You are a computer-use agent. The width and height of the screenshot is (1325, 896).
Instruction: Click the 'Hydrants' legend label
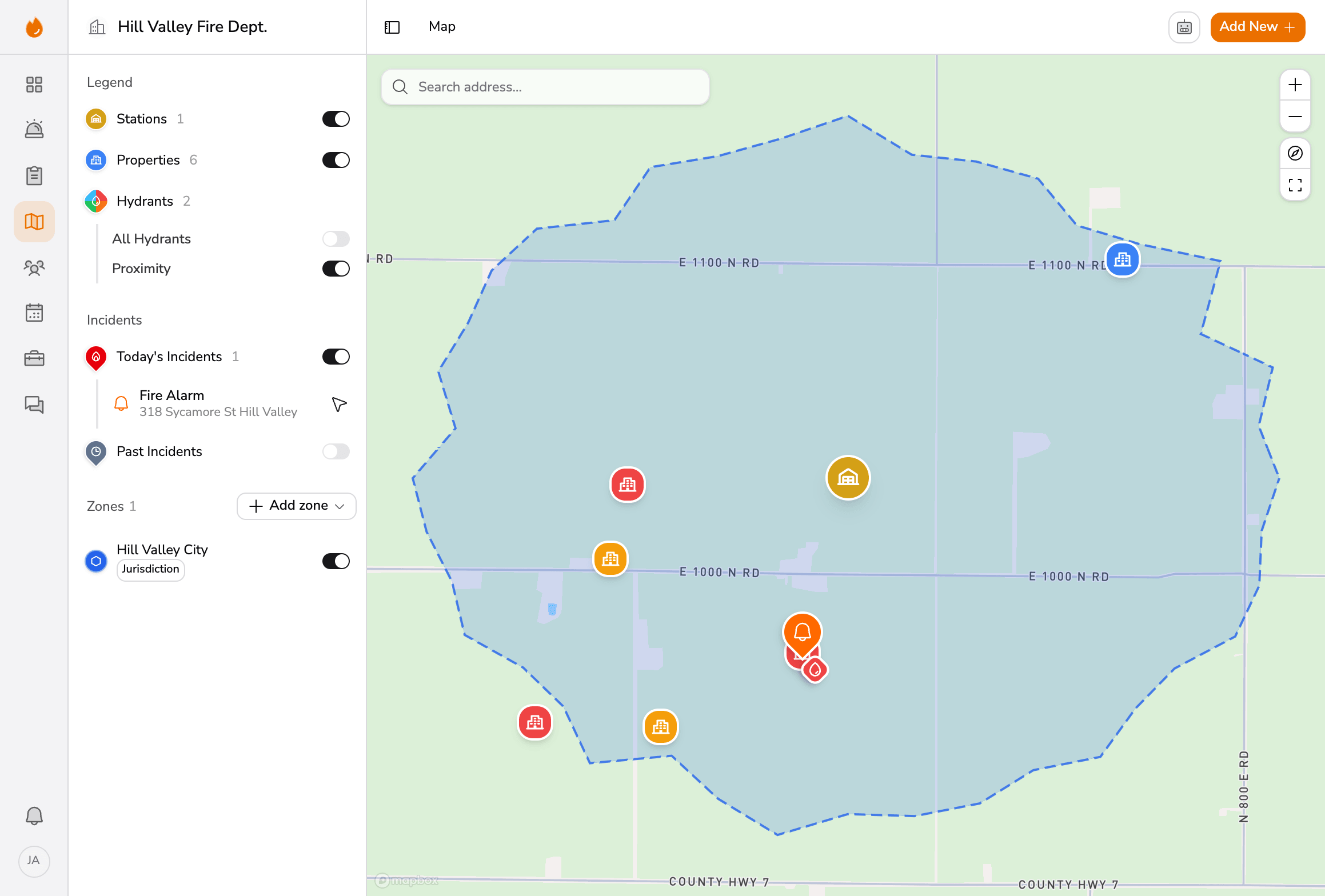pos(145,201)
